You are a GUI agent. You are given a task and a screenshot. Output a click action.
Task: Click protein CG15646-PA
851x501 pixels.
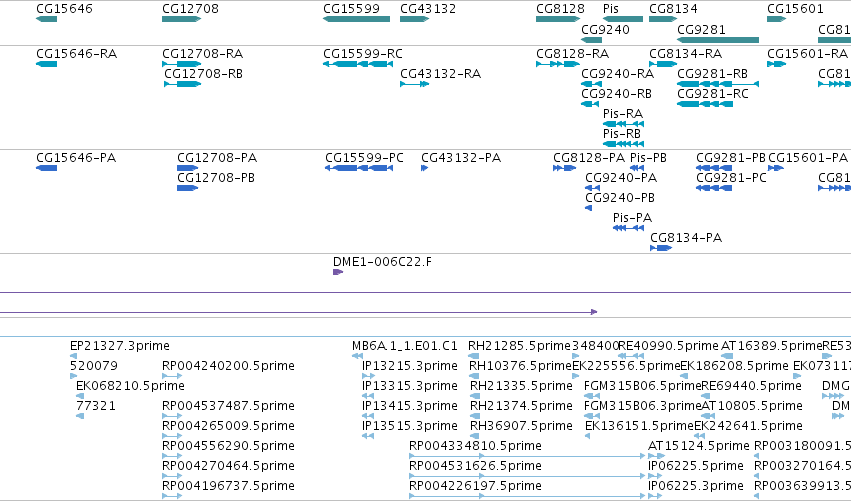click(x=46, y=168)
